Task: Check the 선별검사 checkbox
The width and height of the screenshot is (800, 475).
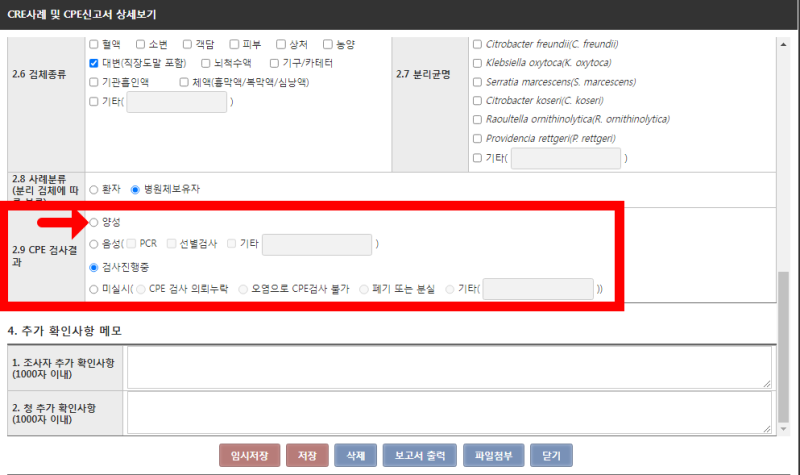Action: [x=171, y=243]
